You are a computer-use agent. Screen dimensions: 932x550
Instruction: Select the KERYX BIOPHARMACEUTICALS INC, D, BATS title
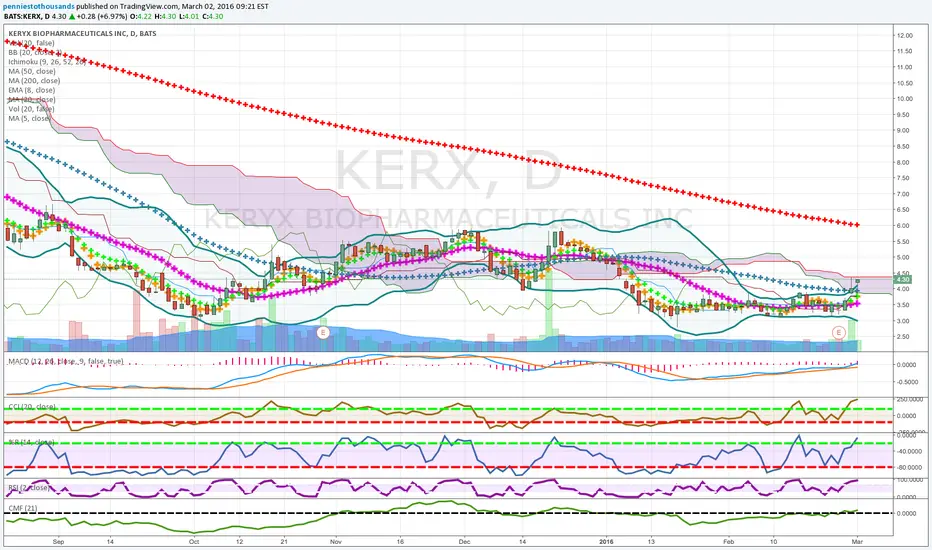[x=83, y=33]
